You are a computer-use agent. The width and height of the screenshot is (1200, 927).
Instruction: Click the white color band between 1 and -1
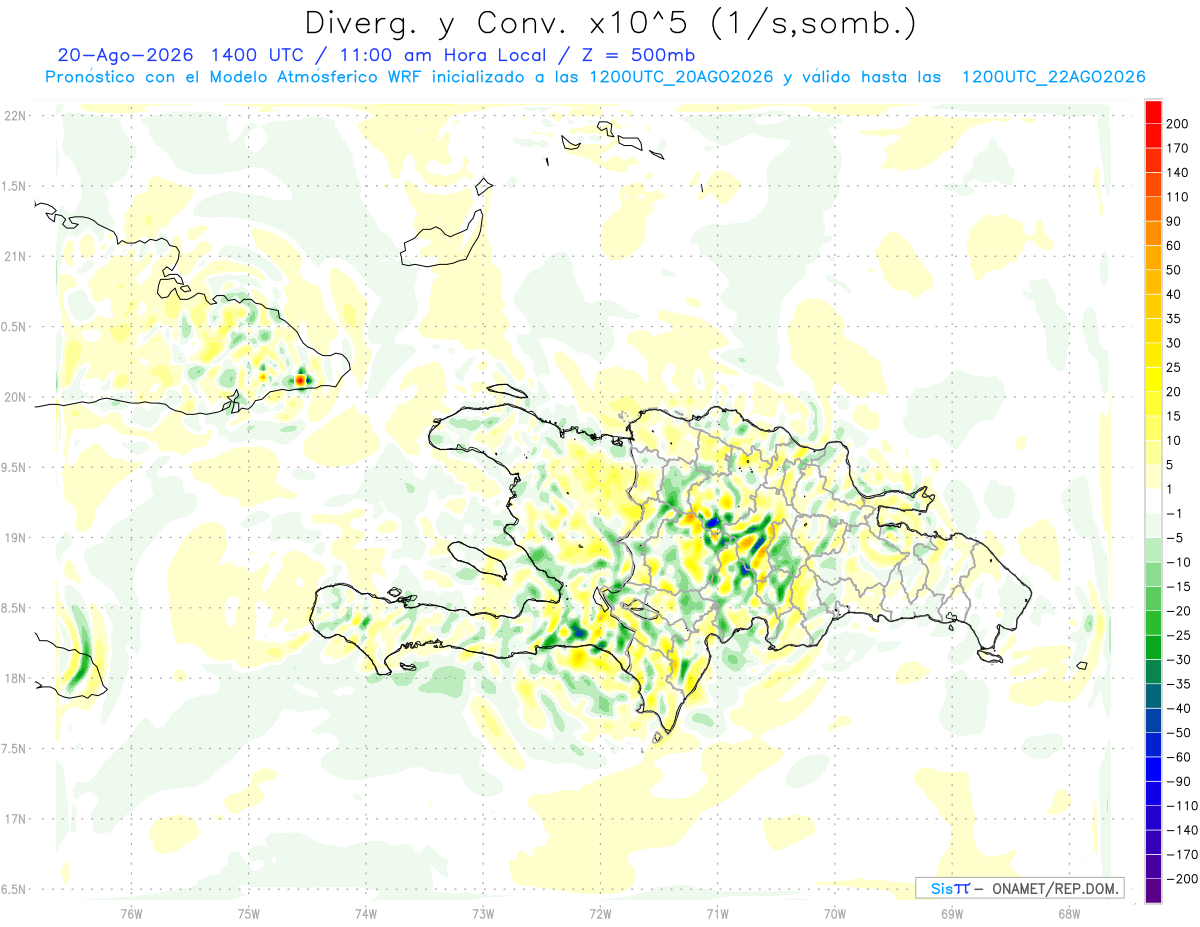pos(1154,502)
